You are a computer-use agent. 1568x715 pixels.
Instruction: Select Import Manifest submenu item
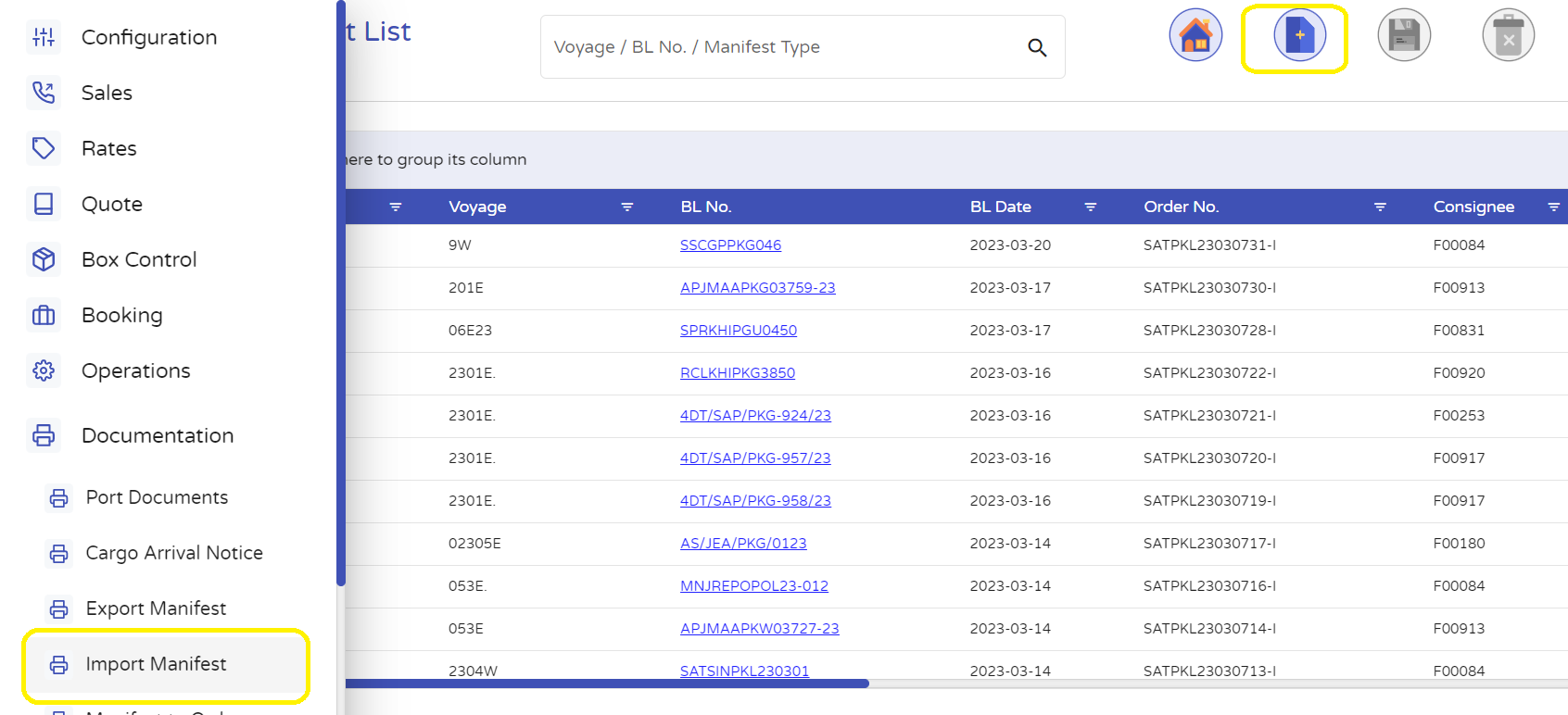tap(156, 664)
